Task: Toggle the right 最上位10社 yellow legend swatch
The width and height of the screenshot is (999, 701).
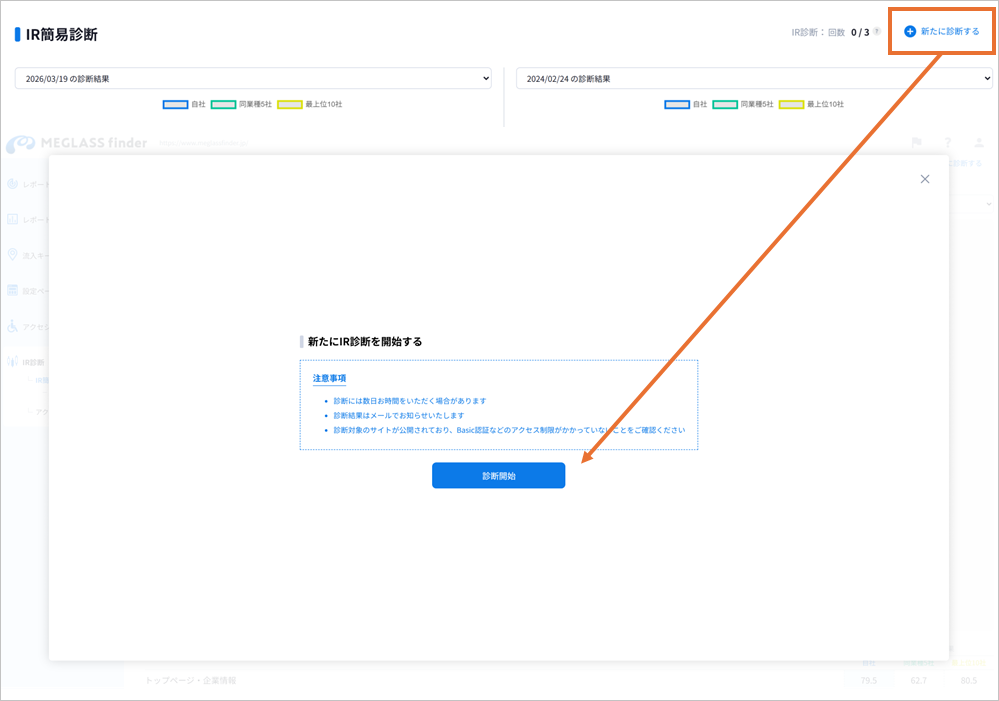Action: click(x=791, y=104)
